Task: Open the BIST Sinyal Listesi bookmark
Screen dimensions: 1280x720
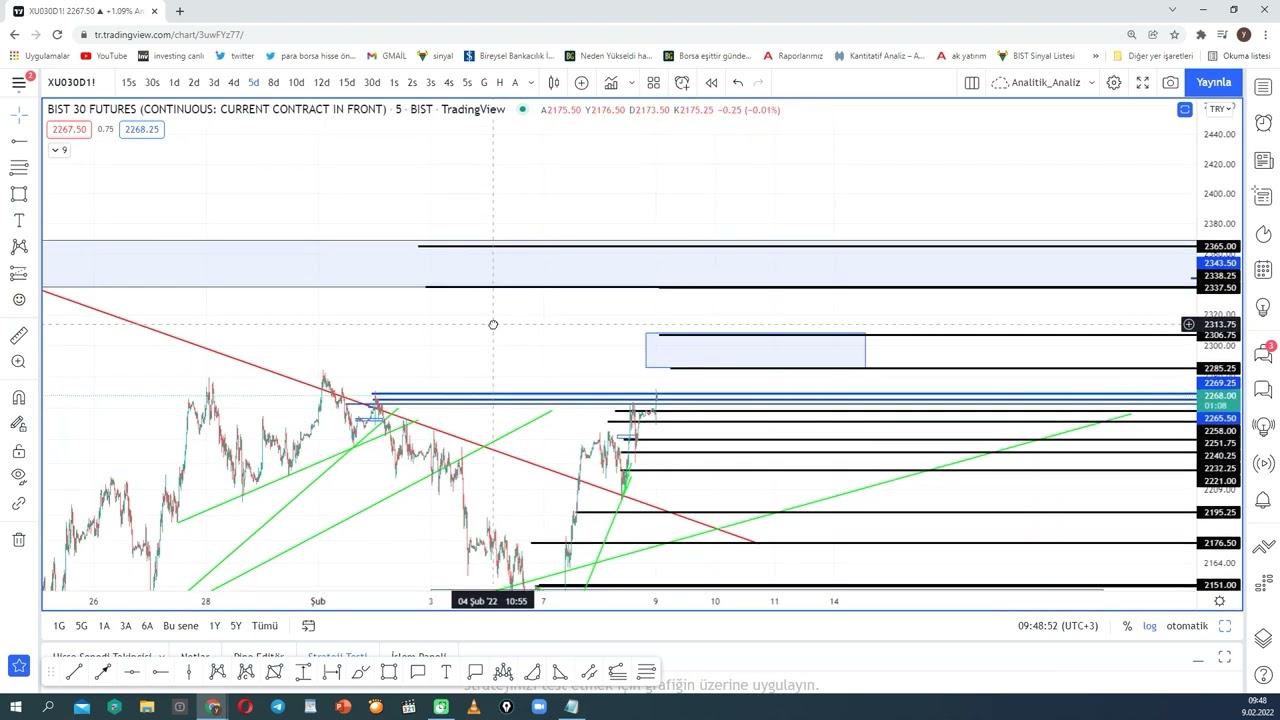Action: 1036,56
